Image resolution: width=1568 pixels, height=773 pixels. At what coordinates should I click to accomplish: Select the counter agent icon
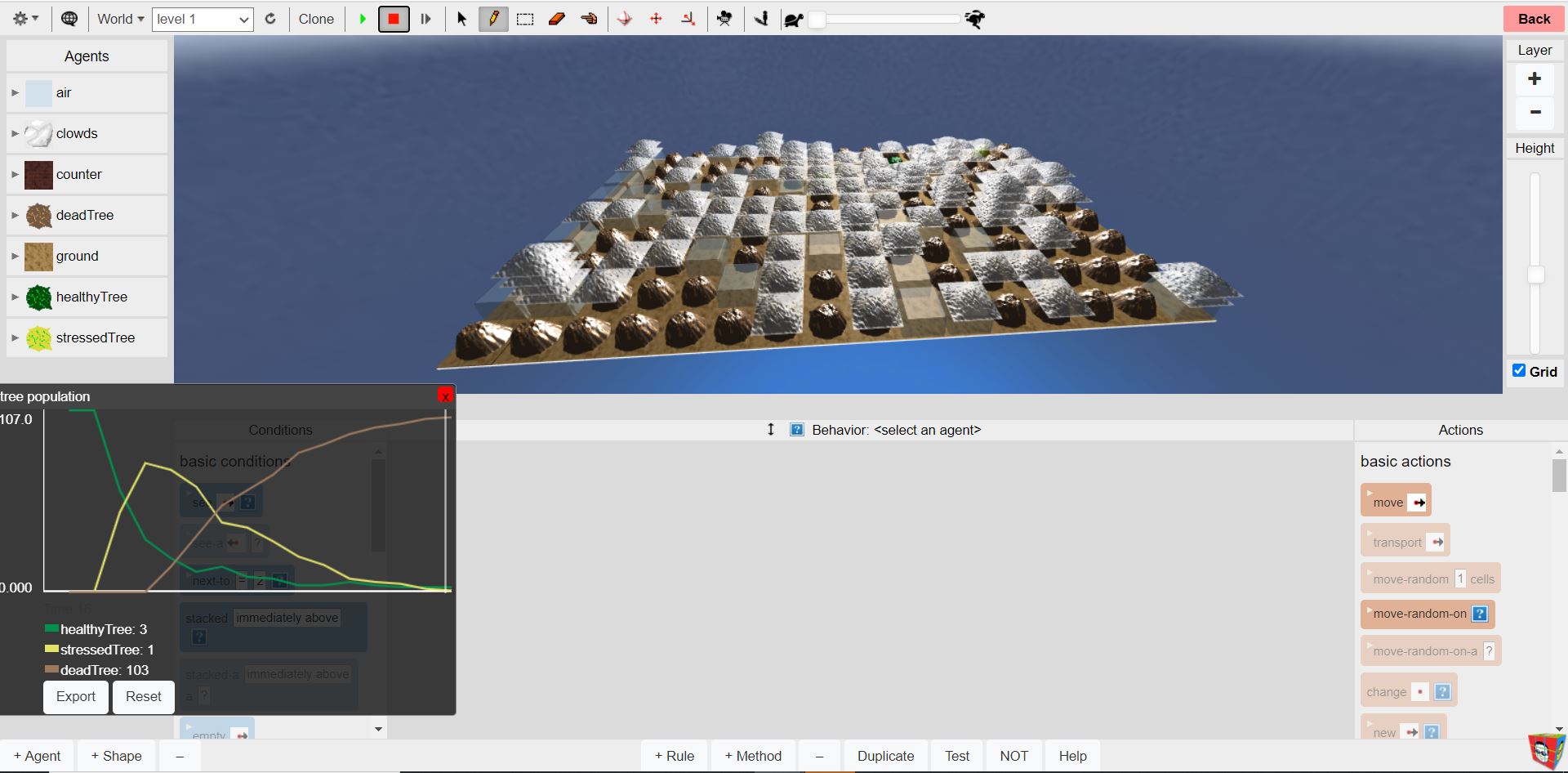[x=38, y=175]
